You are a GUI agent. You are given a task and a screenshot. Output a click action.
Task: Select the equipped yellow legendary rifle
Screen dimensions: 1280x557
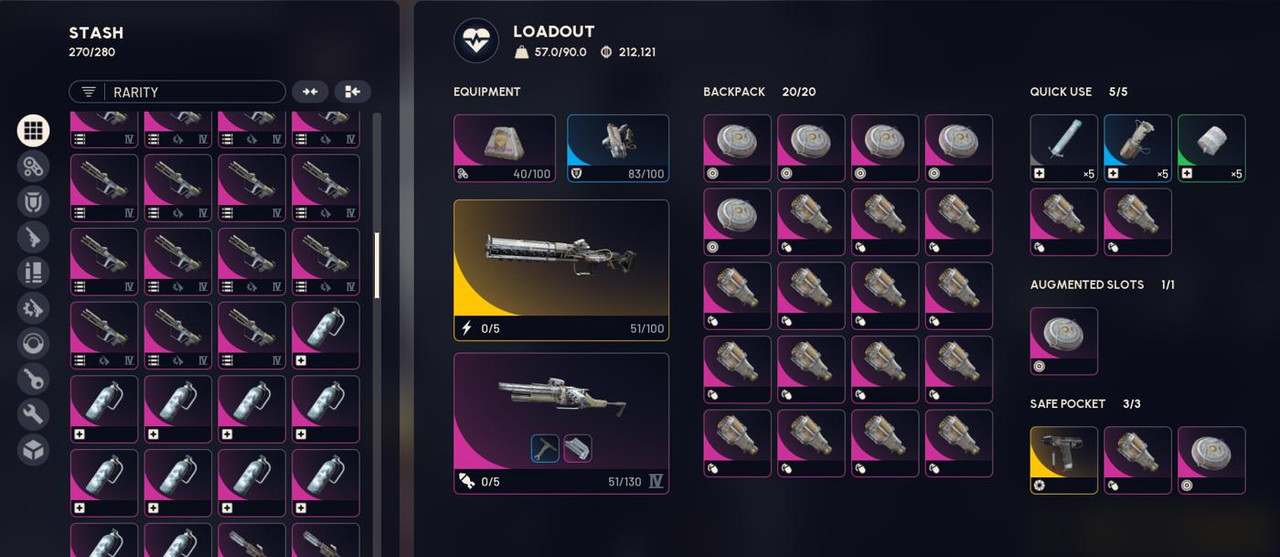(561, 270)
